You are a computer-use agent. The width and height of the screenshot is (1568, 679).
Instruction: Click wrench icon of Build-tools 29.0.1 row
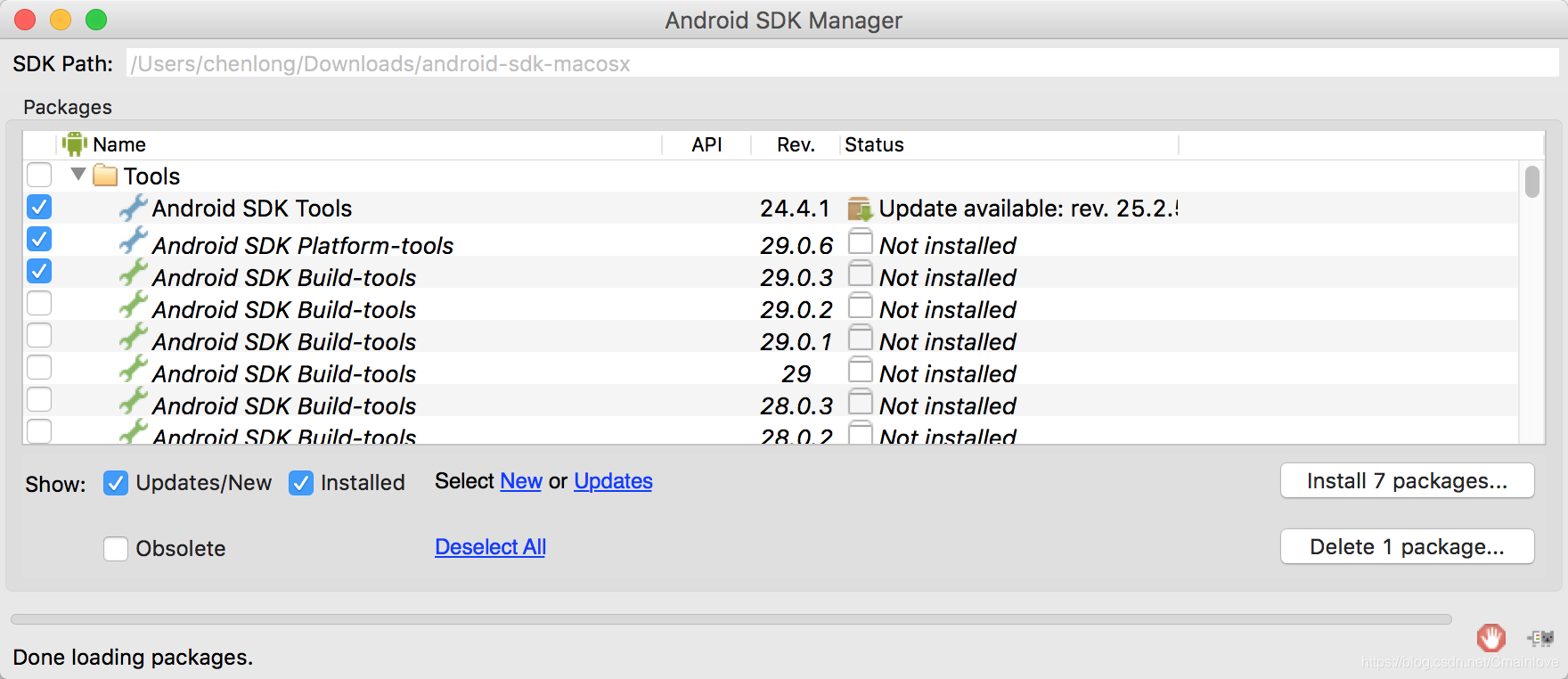(133, 338)
